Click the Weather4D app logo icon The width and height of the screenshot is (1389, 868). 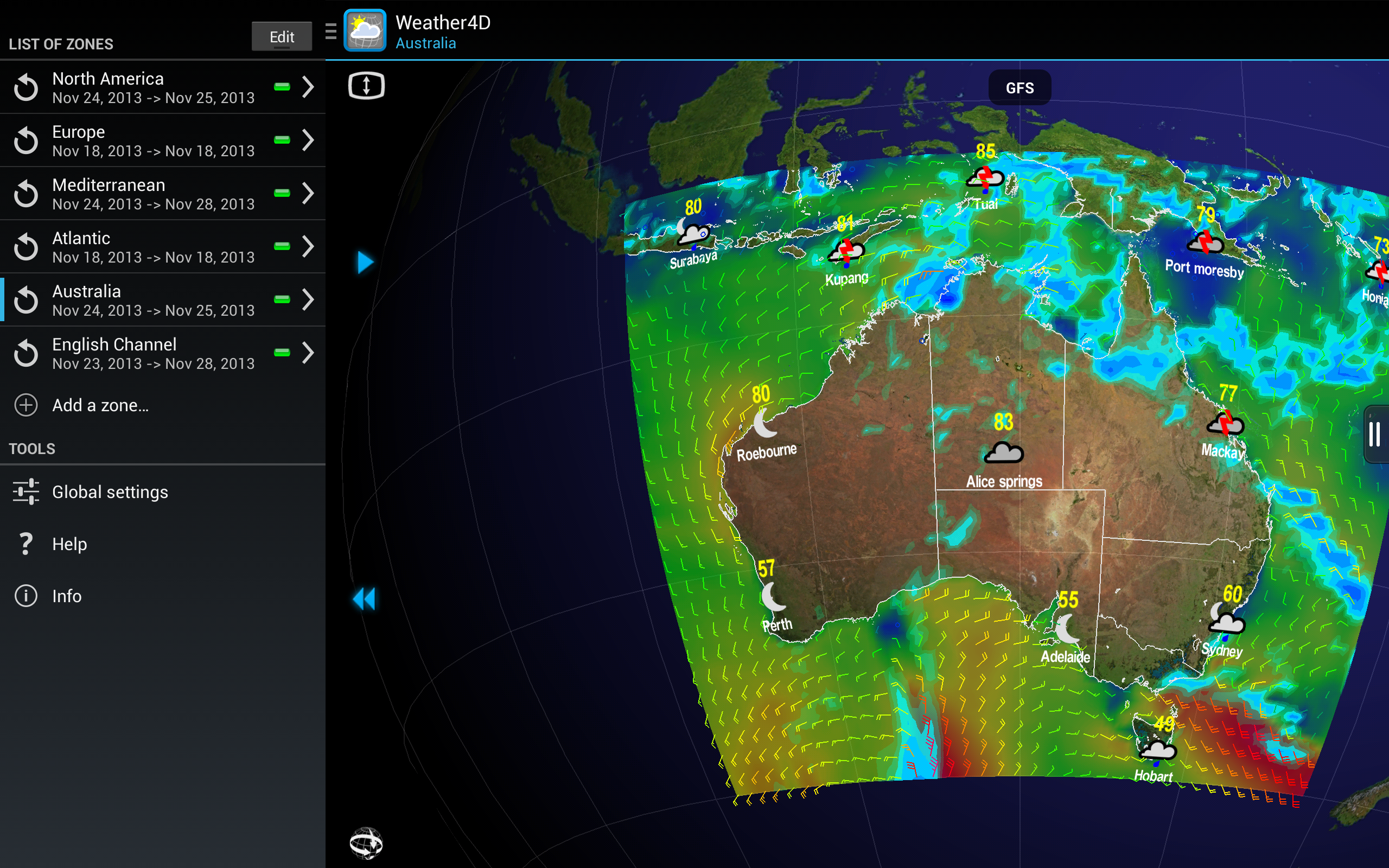click(x=365, y=30)
